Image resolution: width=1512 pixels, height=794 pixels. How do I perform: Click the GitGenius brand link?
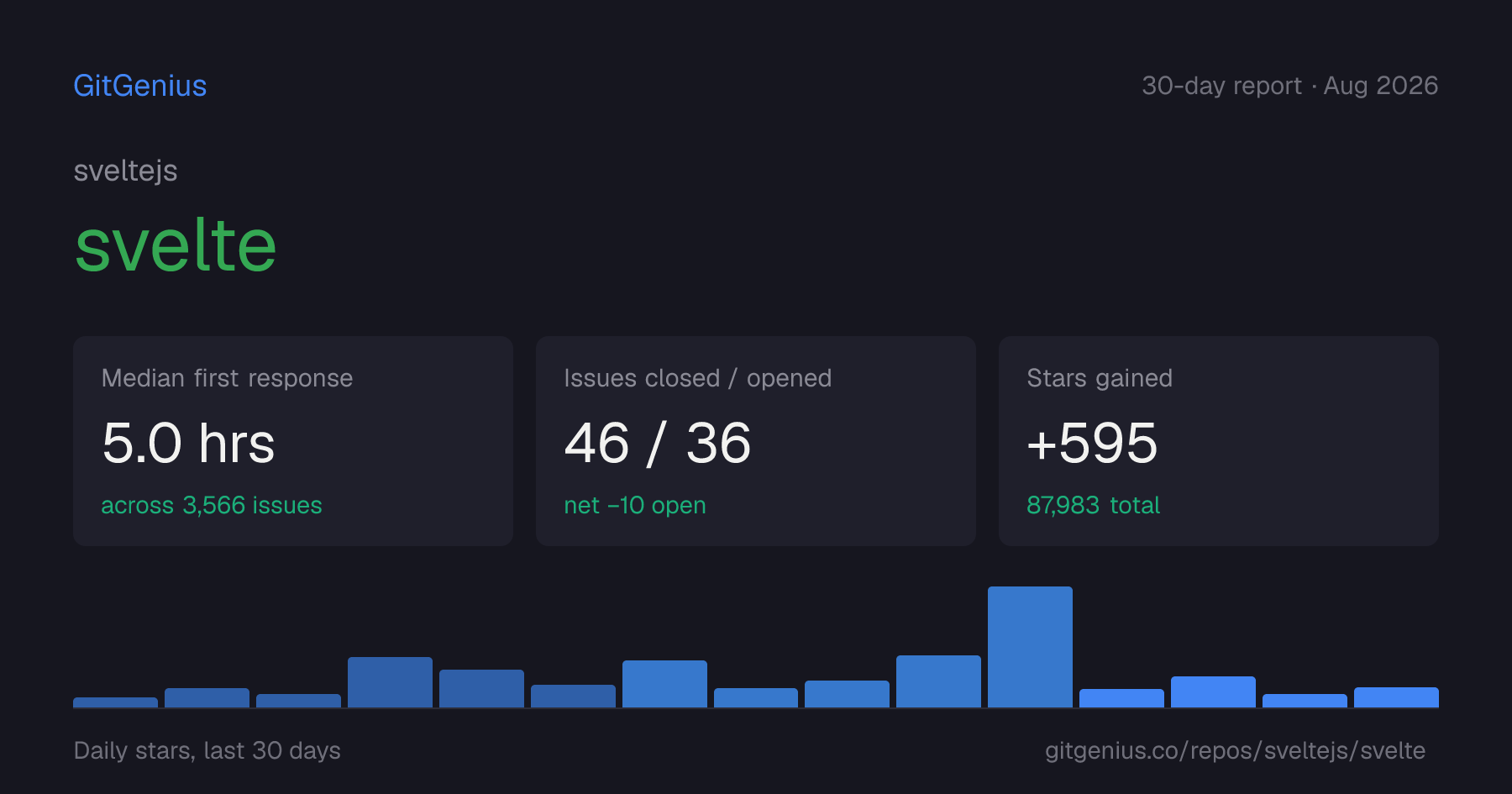pos(140,86)
